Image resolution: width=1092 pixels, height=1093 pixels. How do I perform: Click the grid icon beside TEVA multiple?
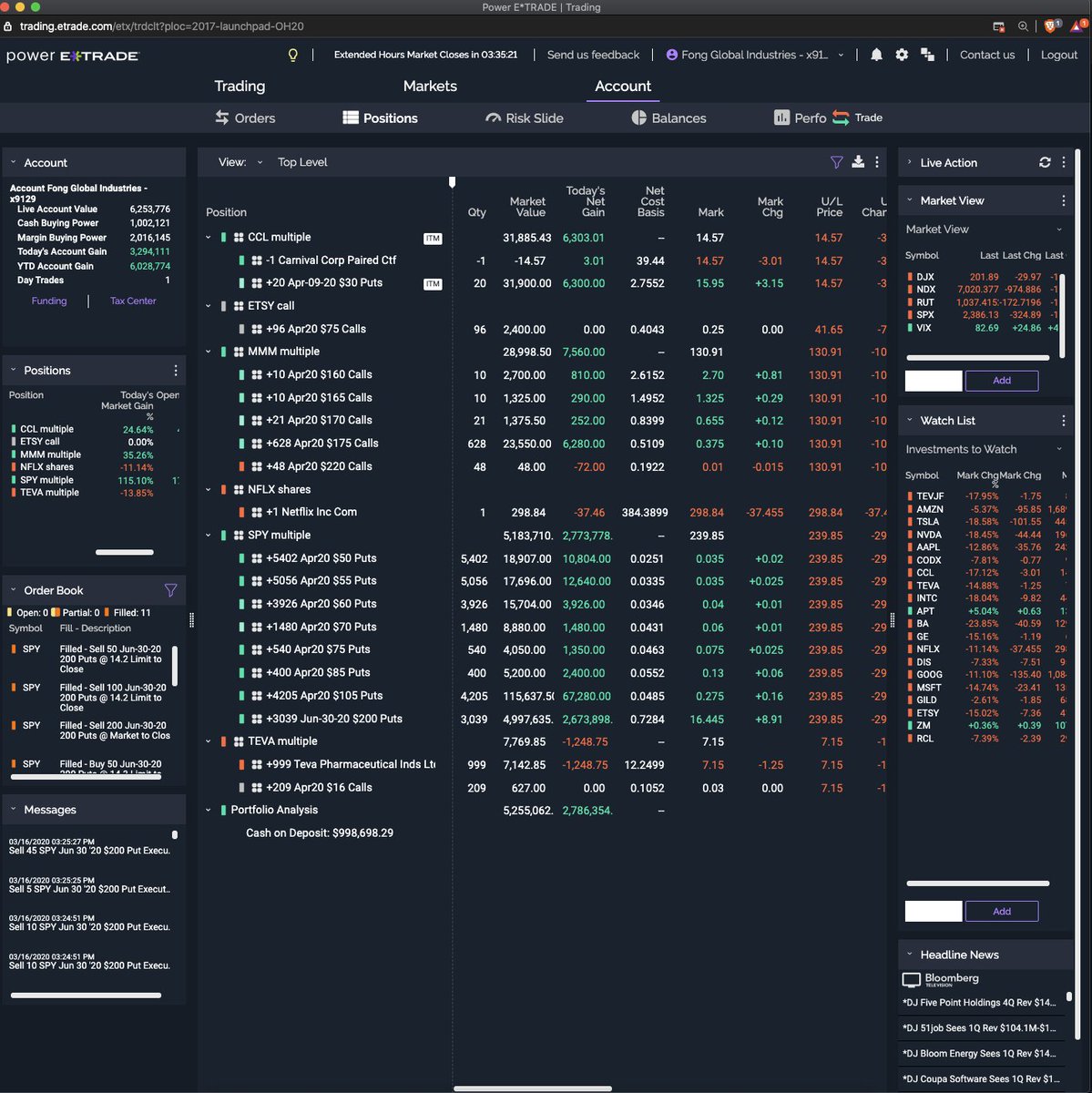coord(239,741)
